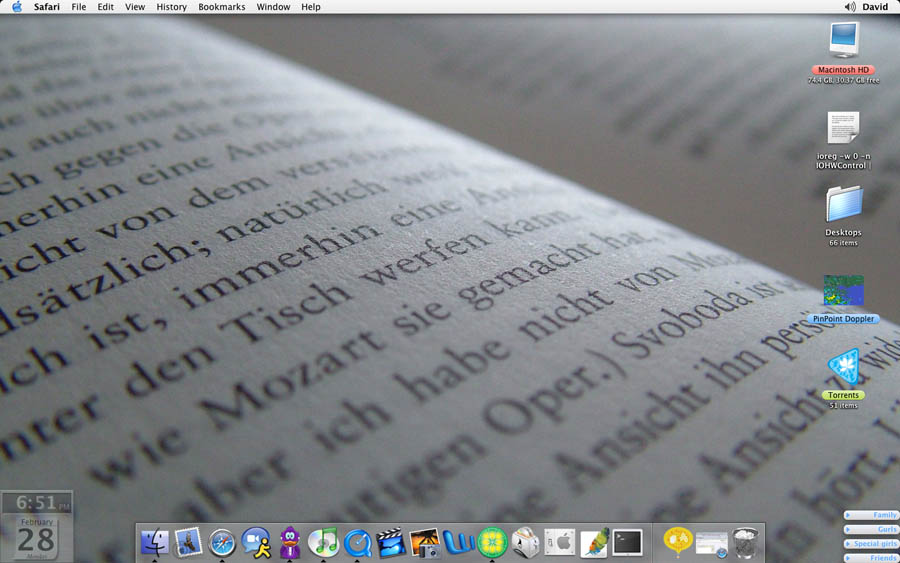Open the File menu
This screenshot has height=563, width=900.
79,7
